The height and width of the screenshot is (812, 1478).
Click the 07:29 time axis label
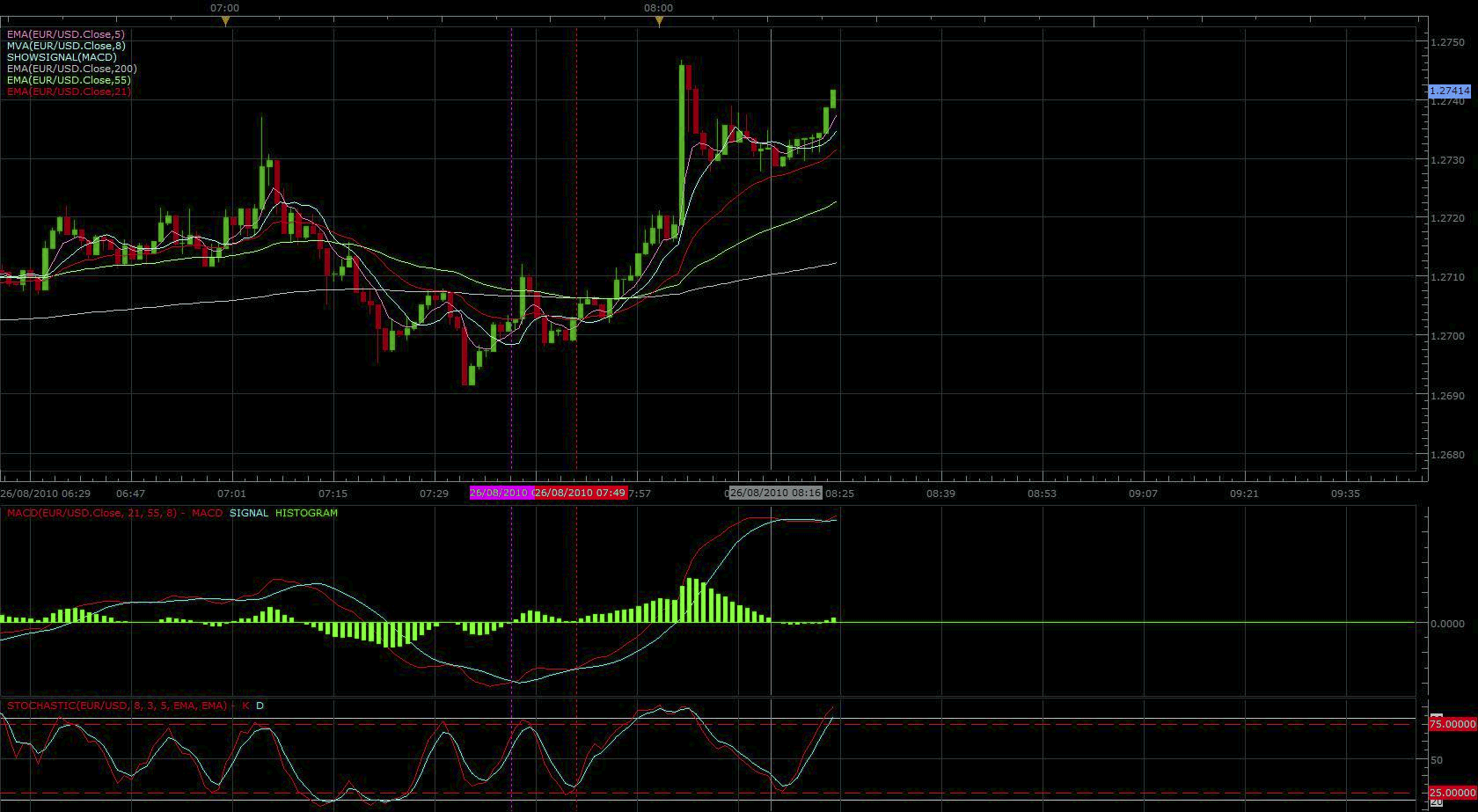coord(434,494)
